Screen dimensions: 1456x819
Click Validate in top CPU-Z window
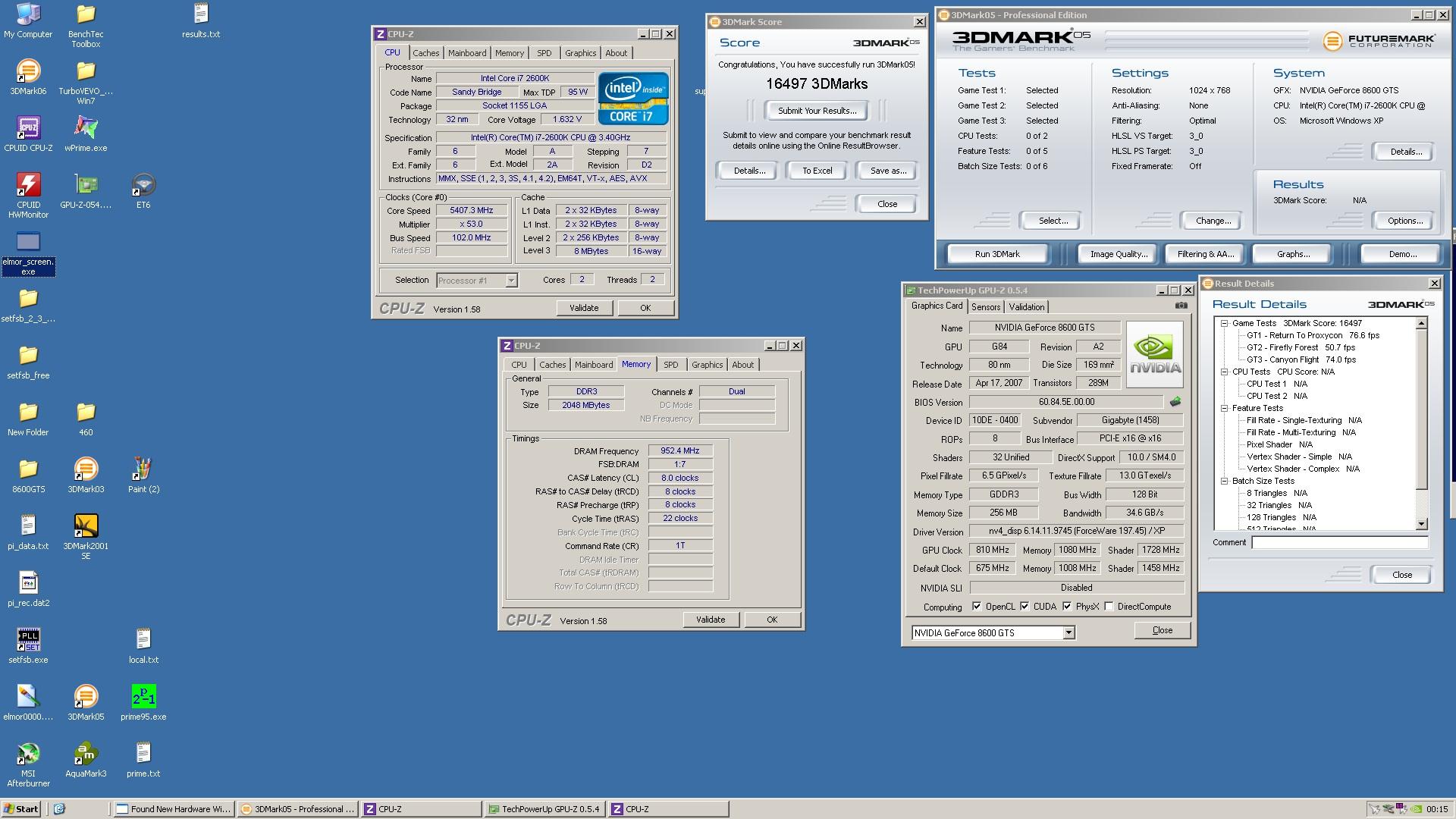click(x=584, y=308)
